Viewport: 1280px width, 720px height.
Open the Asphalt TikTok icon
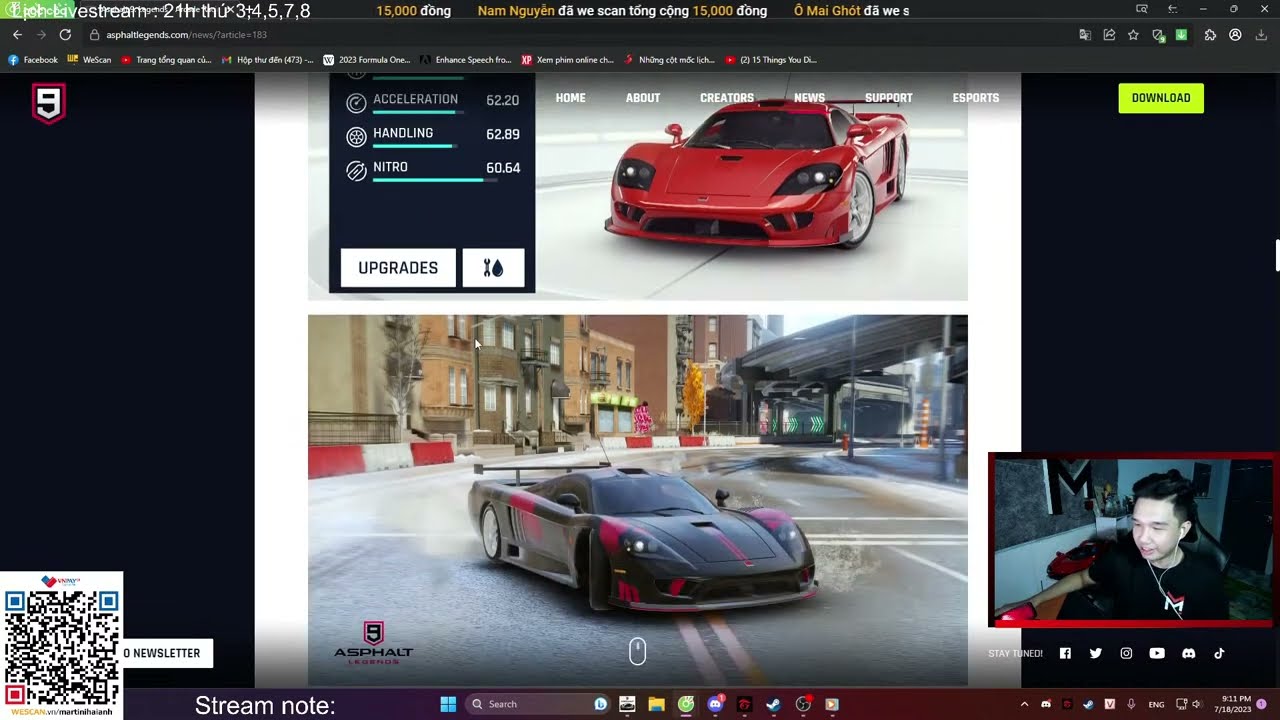pyautogui.click(x=1219, y=653)
